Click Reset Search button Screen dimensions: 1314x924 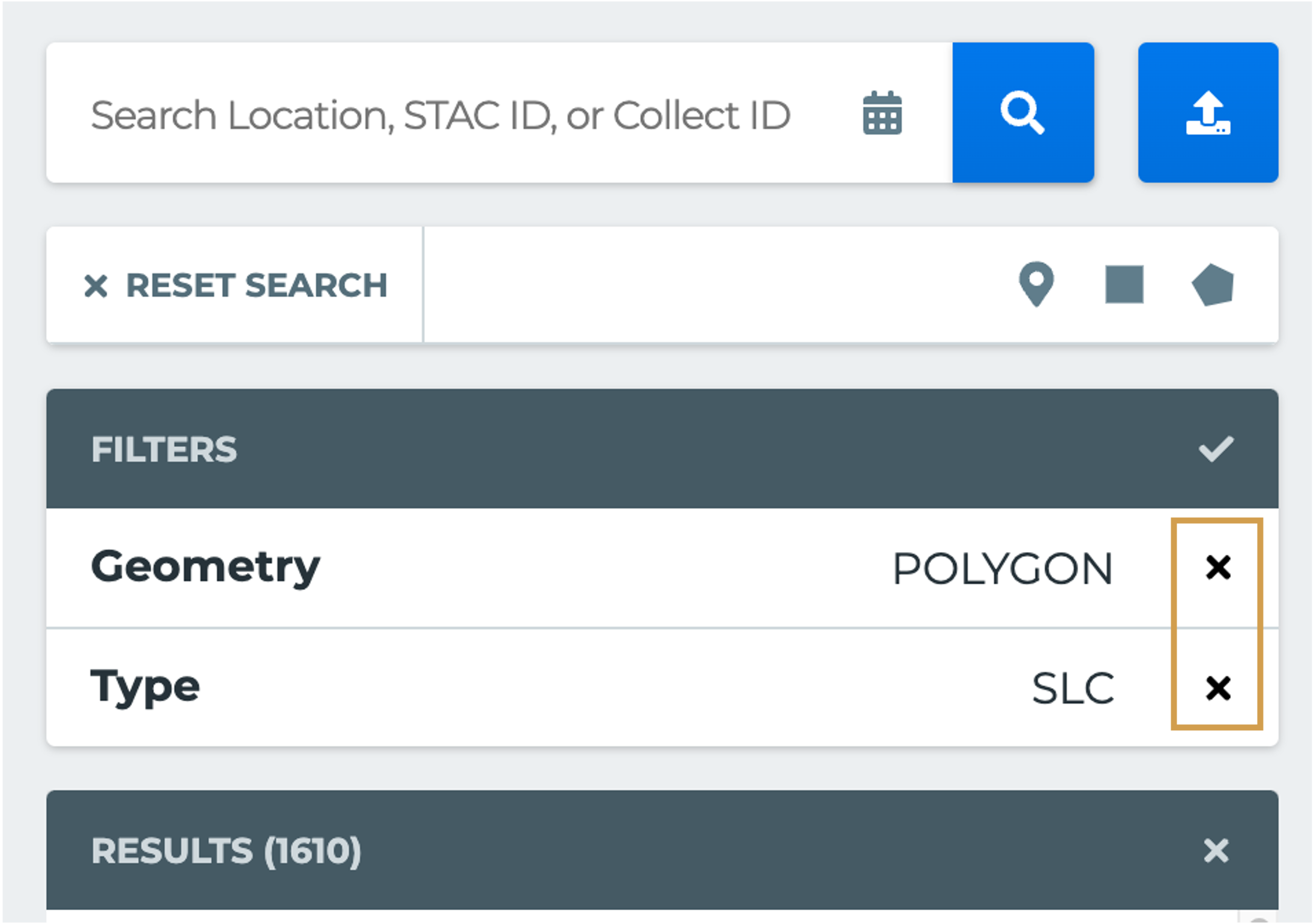pyautogui.click(x=235, y=285)
